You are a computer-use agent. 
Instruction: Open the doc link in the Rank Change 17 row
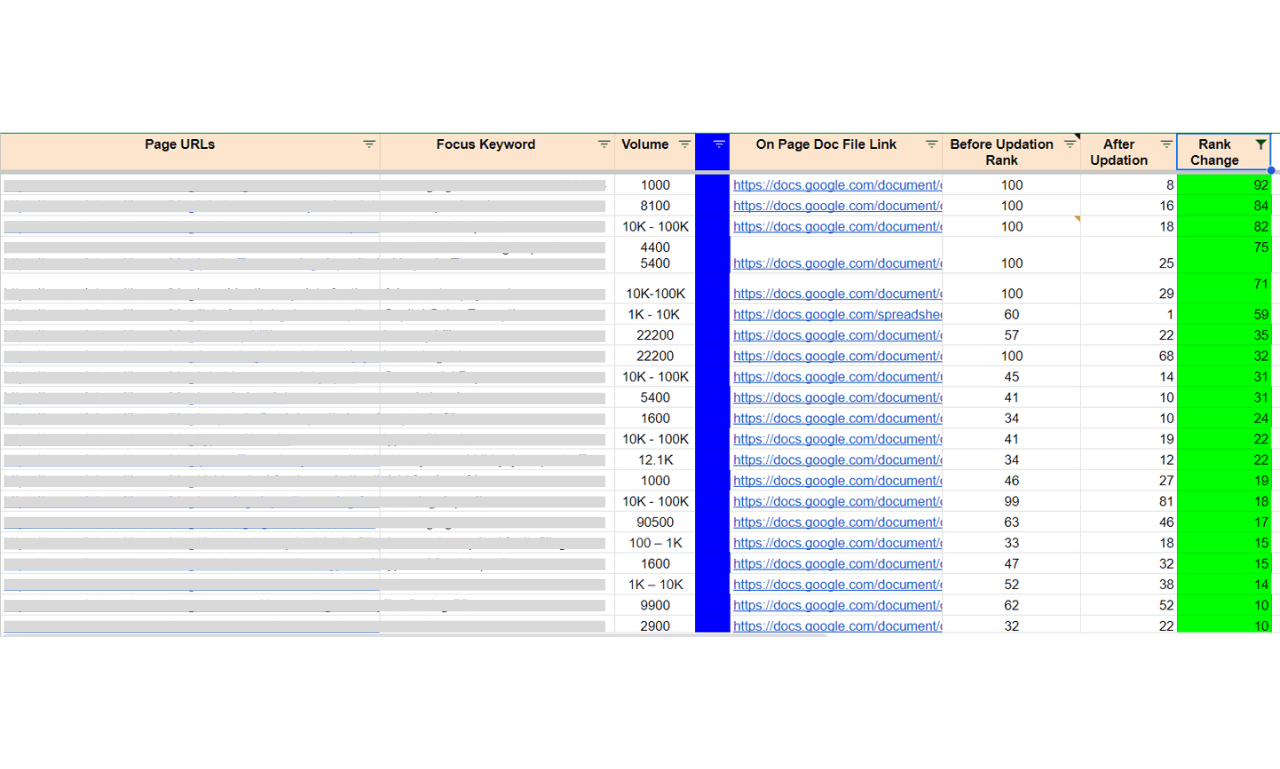coord(837,522)
